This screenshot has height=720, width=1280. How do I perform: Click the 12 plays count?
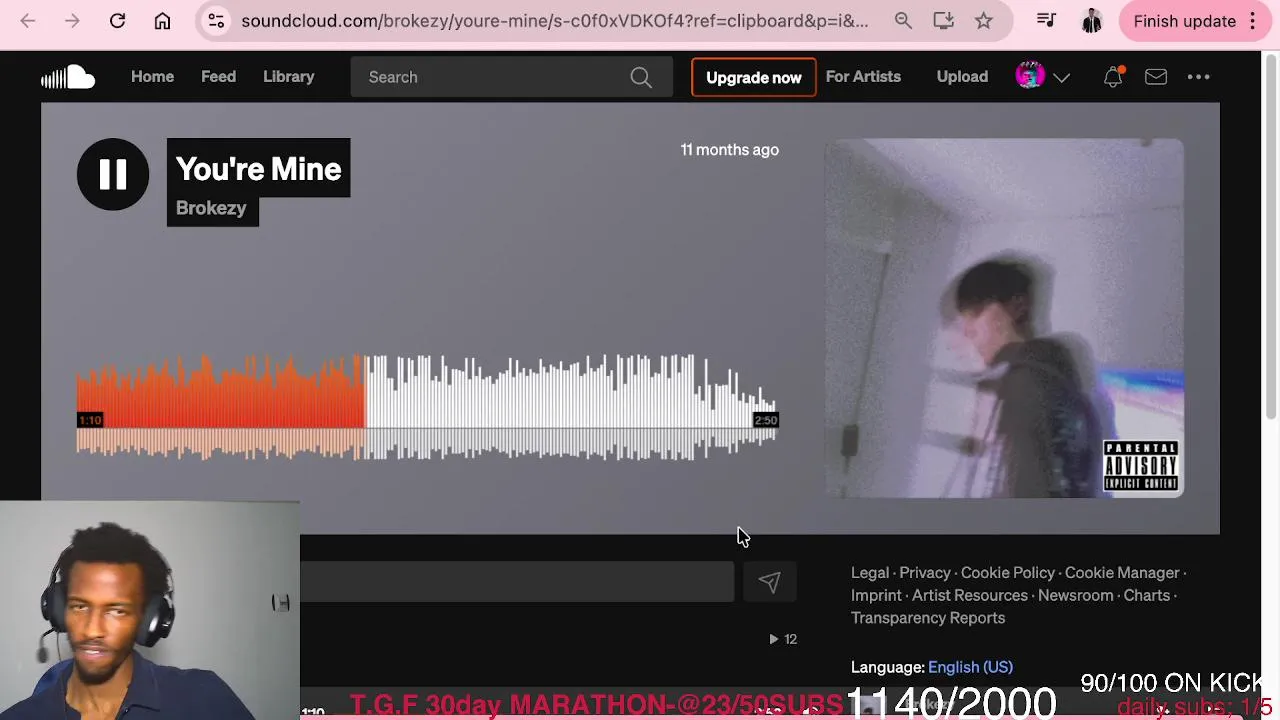783,639
